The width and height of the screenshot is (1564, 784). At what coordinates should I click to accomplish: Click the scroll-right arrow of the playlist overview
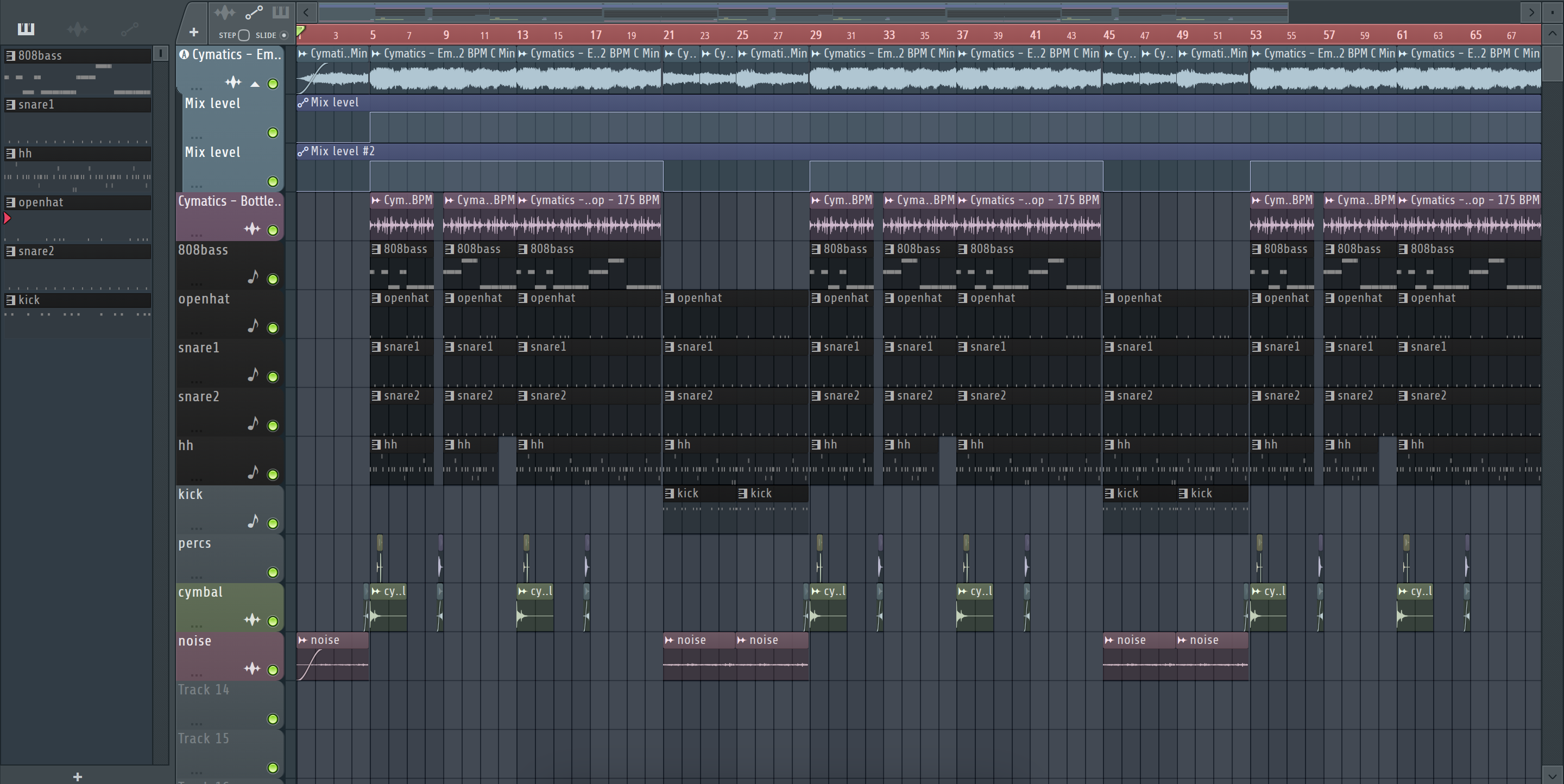[x=1531, y=11]
